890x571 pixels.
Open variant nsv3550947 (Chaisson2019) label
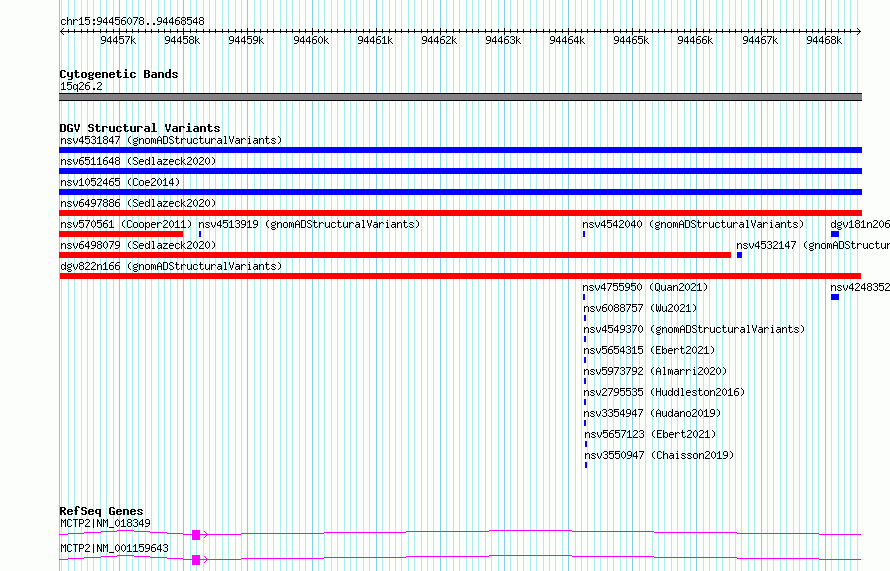click(x=660, y=455)
